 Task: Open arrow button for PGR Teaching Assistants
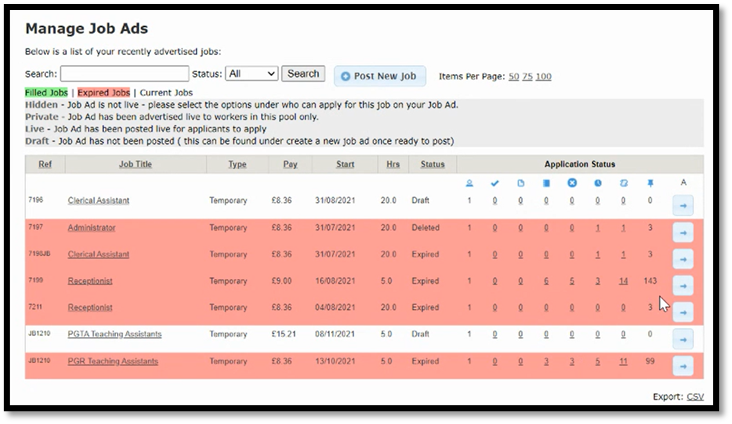coord(683,367)
